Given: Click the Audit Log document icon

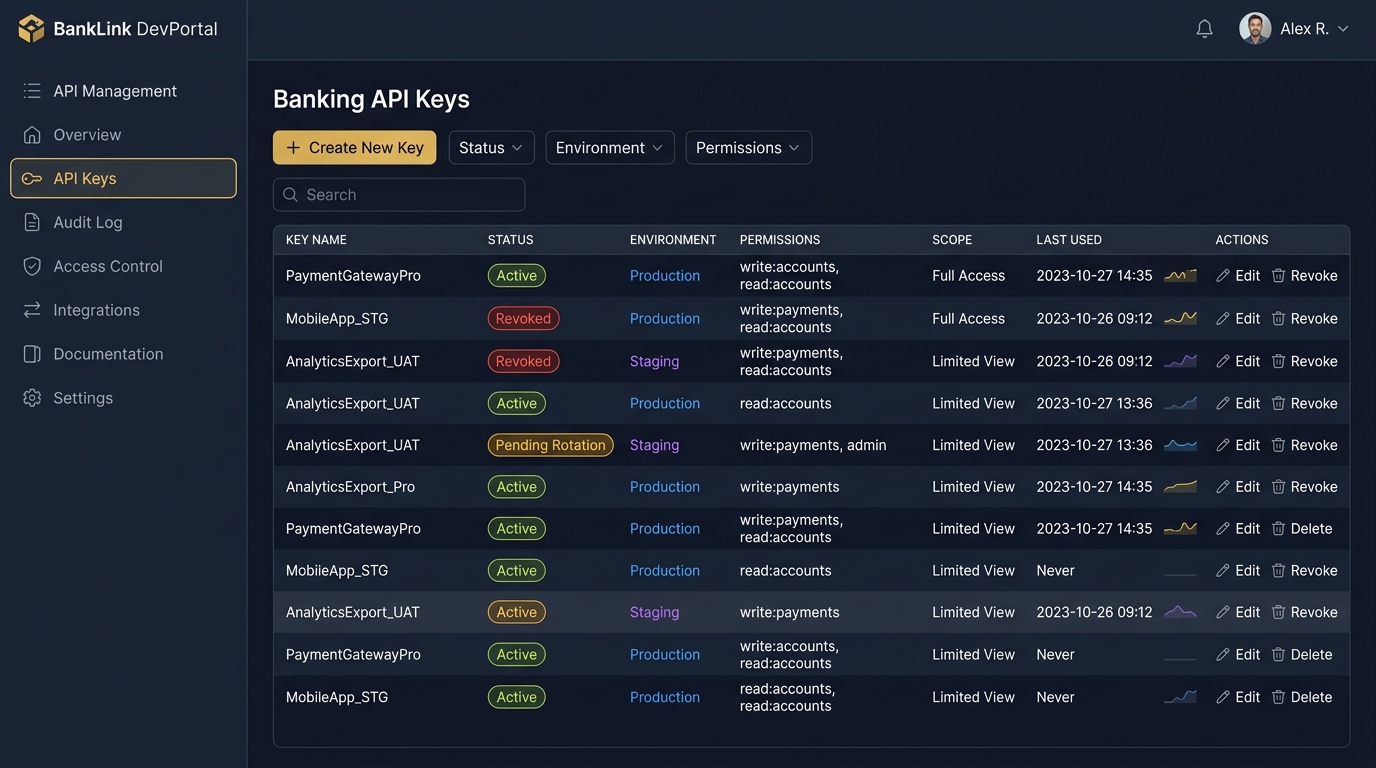Looking at the screenshot, I should coord(32,222).
